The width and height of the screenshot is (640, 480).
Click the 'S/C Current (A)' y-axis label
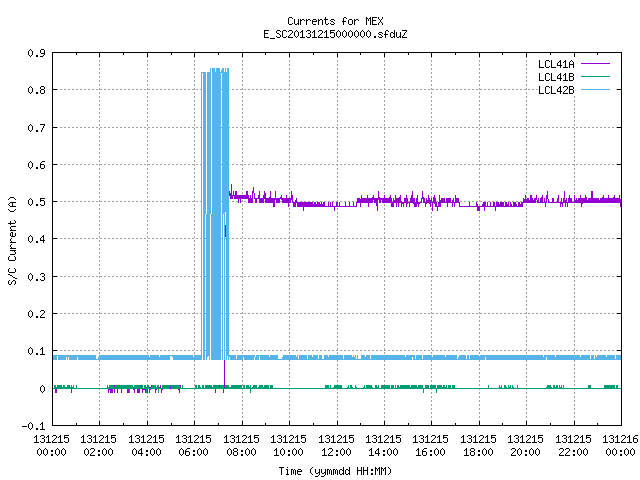pos(12,240)
